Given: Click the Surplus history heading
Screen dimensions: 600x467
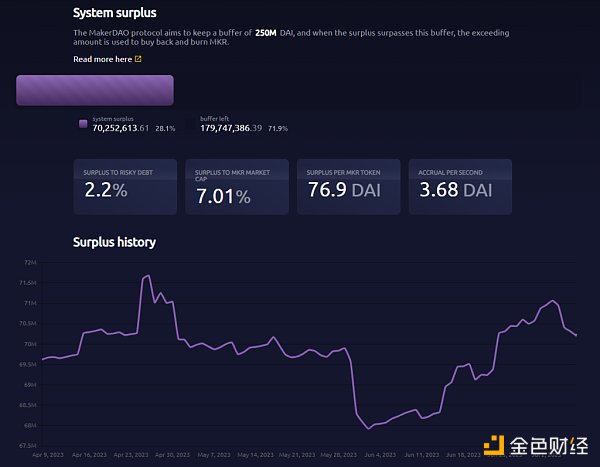Looking at the screenshot, I should [x=114, y=242].
